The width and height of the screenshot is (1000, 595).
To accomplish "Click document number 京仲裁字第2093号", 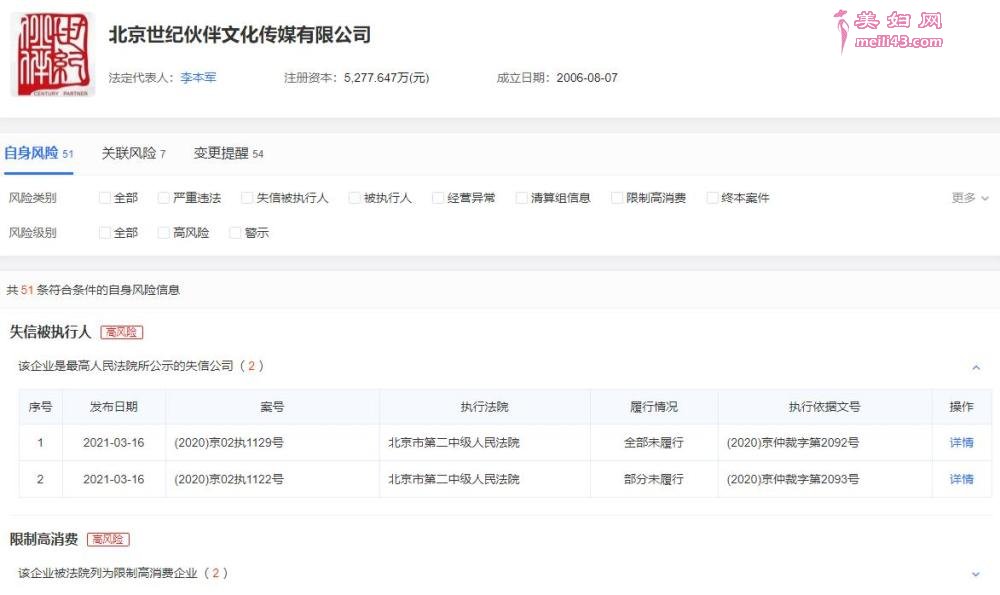I will 793,479.
